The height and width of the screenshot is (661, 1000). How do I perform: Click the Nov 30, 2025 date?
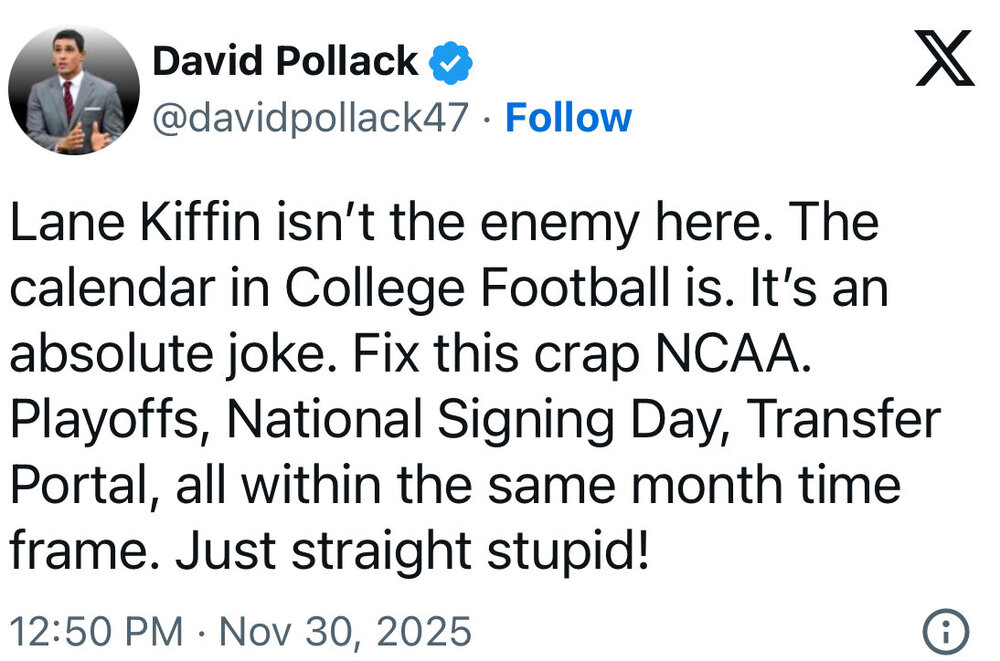coord(344,632)
